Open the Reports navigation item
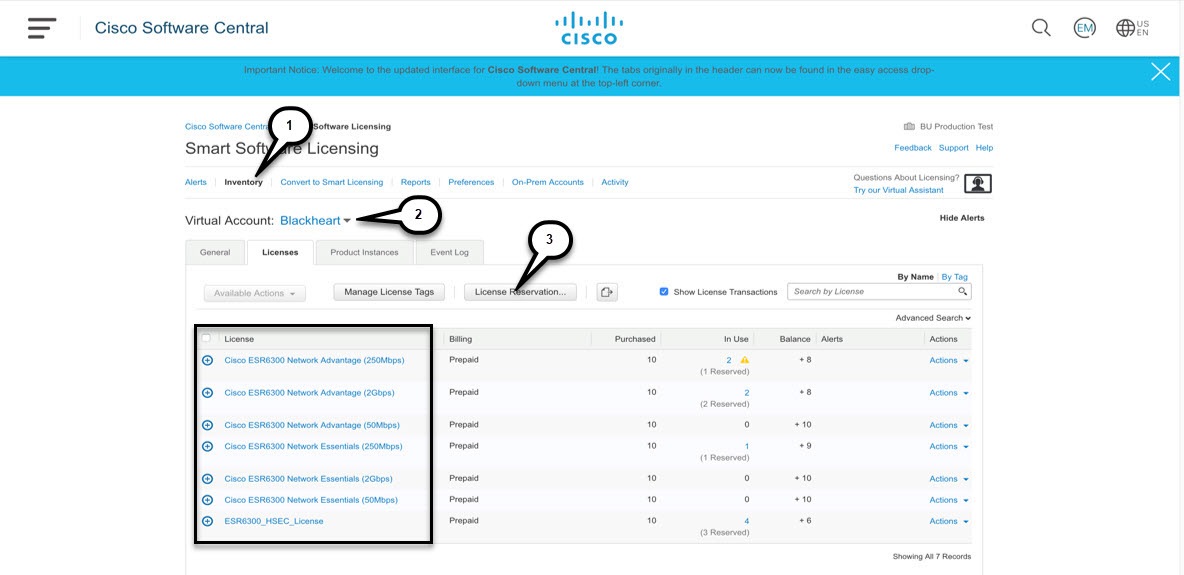Viewport: 1184px width, 575px height. tap(415, 182)
